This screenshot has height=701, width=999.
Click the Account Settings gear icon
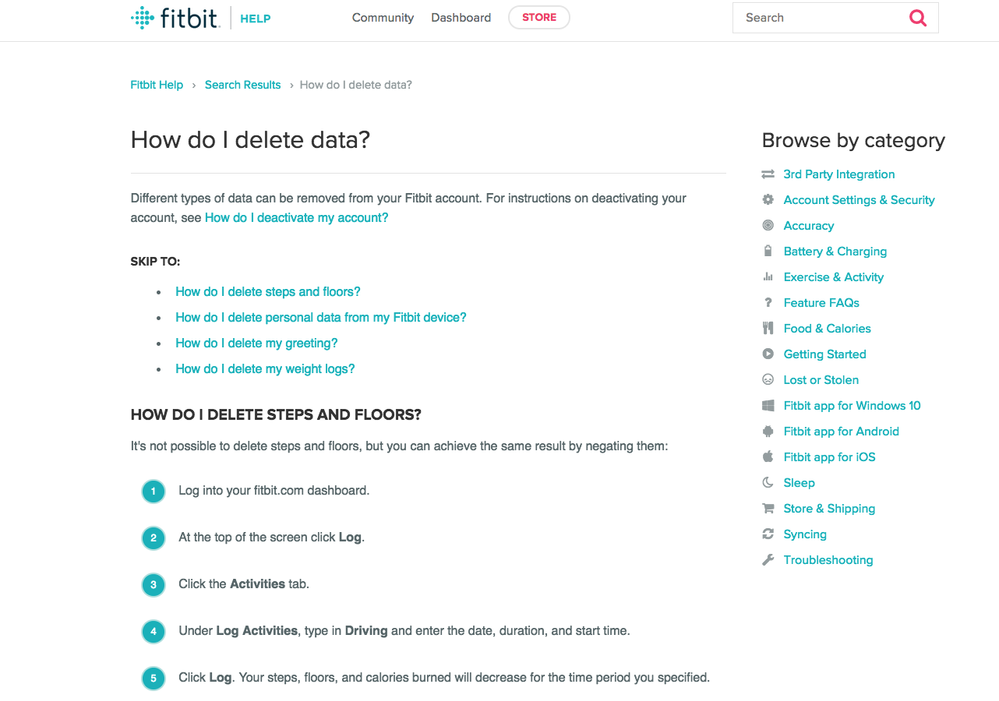click(x=768, y=200)
